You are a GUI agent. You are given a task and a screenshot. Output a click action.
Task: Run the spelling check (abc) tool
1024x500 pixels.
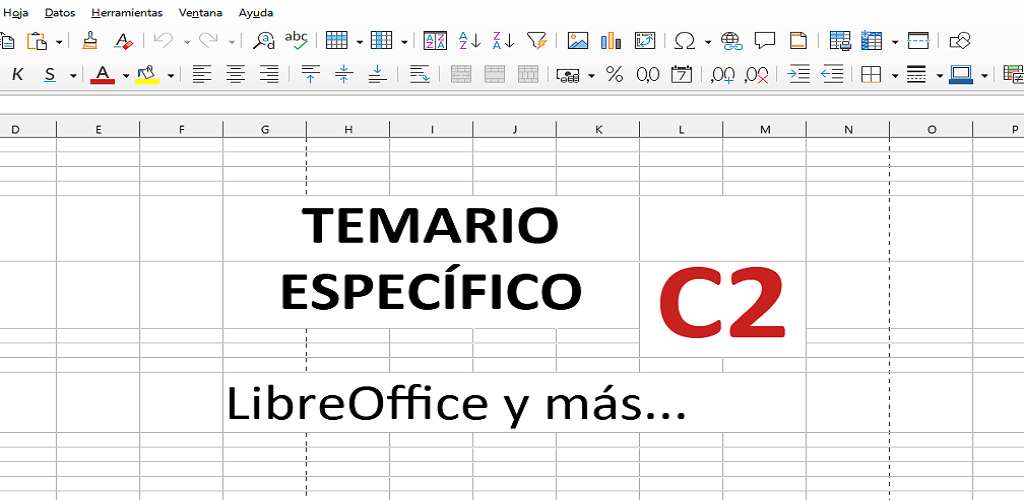pyautogui.click(x=296, y=40)
